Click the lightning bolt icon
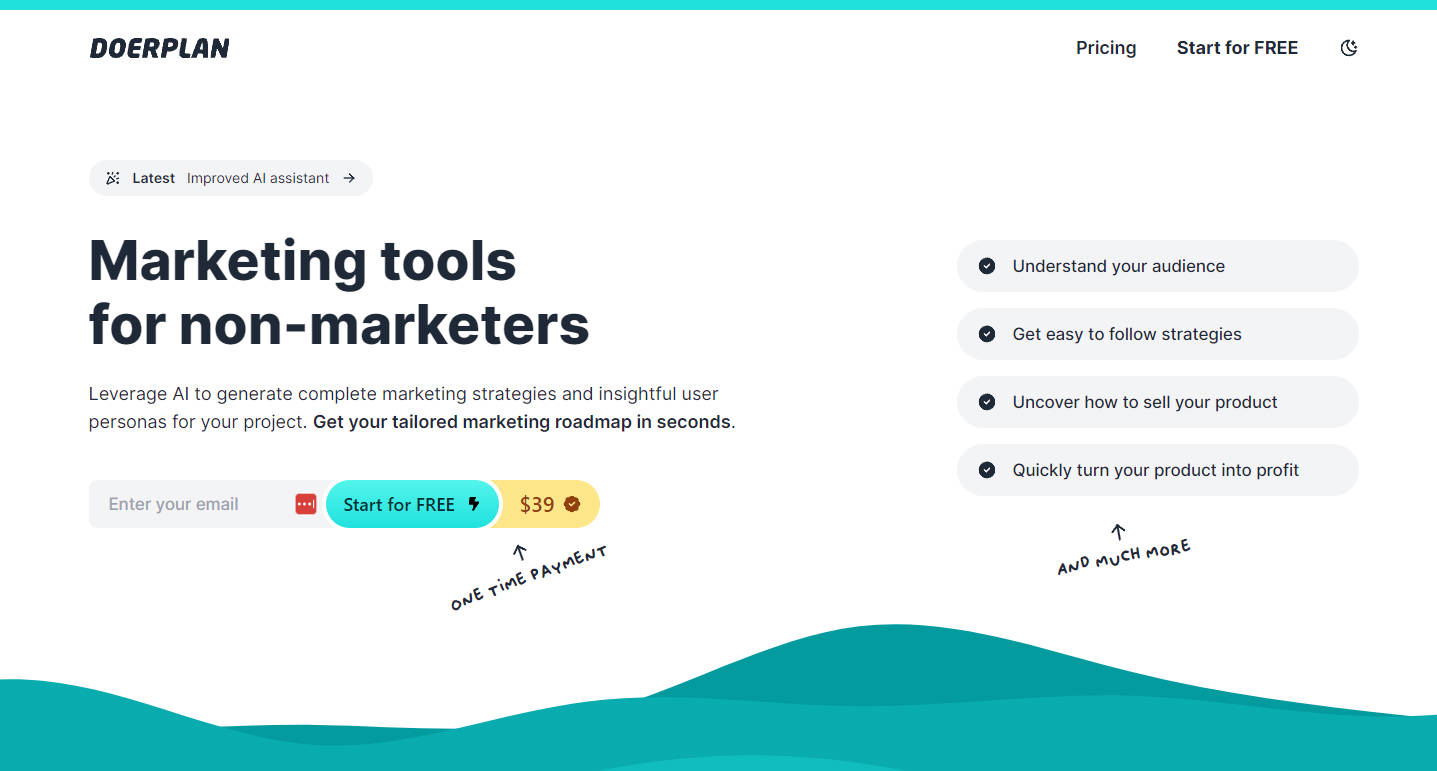The image size is (1437, 771). pyautogui.click(x=474, y=504)
